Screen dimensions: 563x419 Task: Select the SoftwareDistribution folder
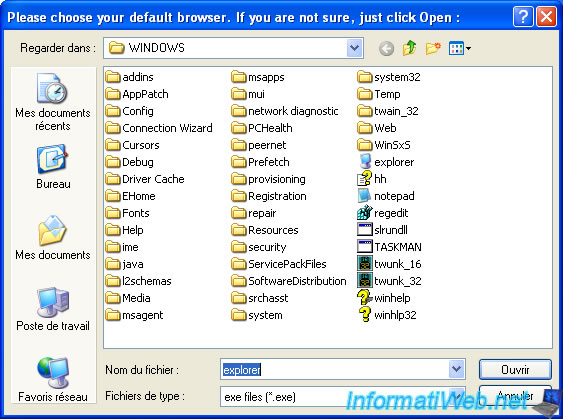pos(289,281)
